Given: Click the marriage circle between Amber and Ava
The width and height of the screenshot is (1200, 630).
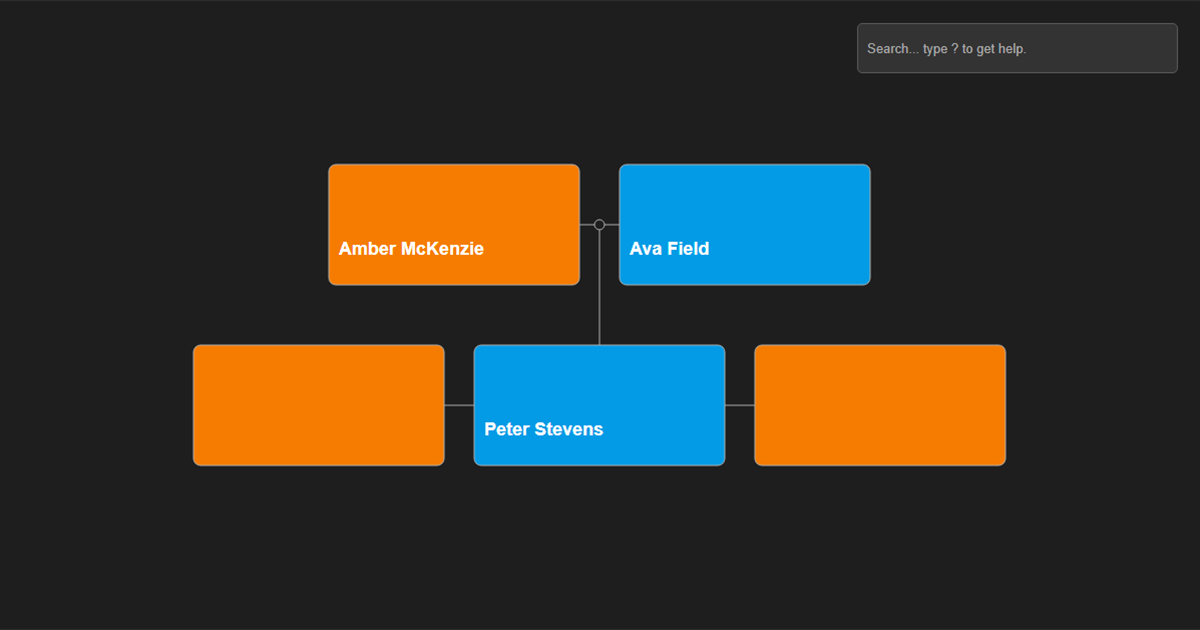Looking at the screenshot, I should (599, 225).
